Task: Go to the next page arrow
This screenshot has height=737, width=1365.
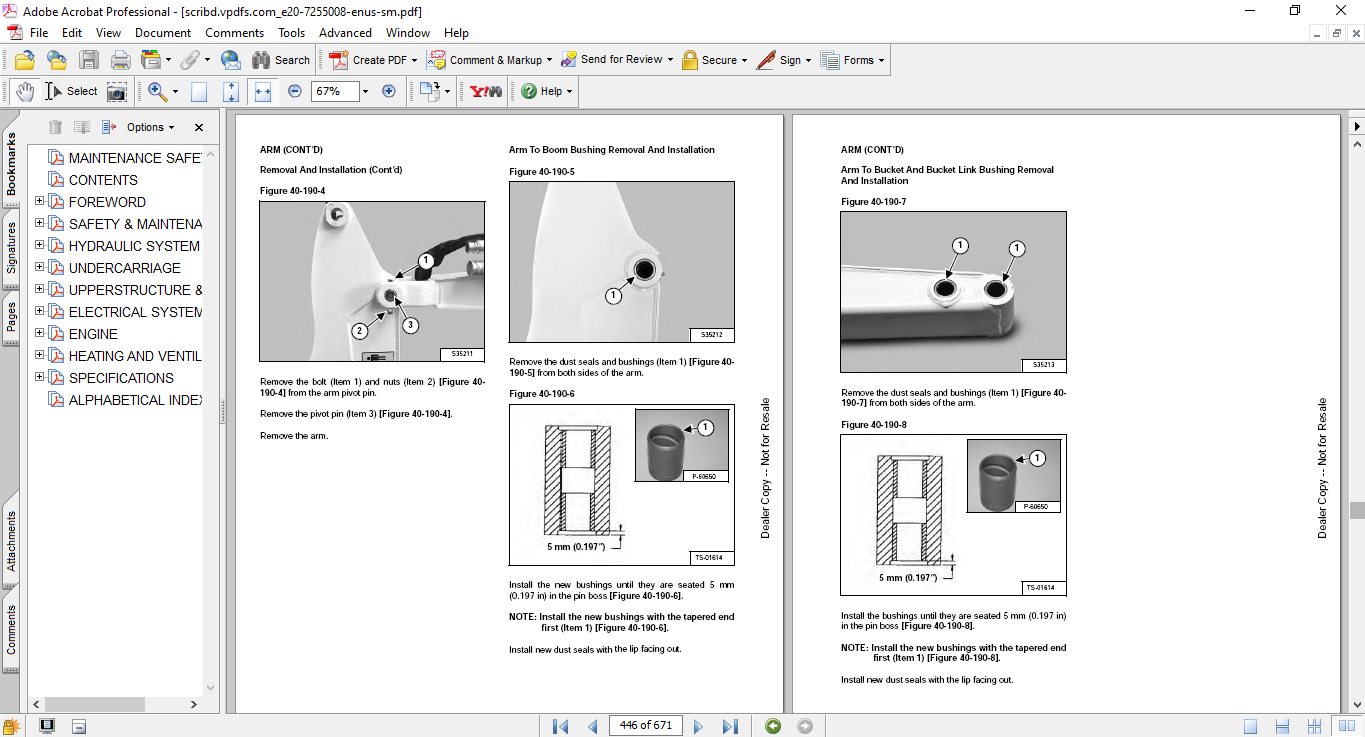Action: tap(698, 726)
